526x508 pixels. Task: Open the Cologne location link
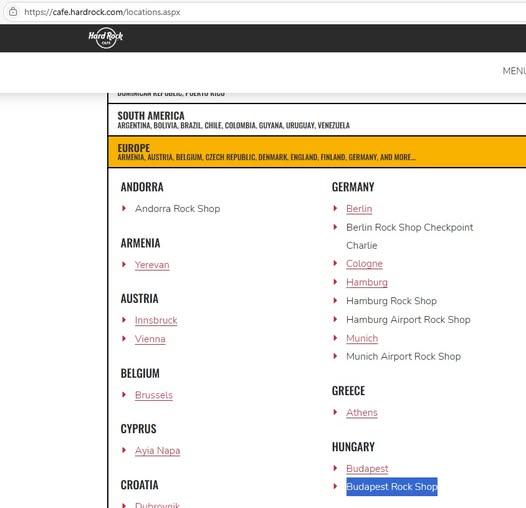pyautogui.click(x=364, y=264)
